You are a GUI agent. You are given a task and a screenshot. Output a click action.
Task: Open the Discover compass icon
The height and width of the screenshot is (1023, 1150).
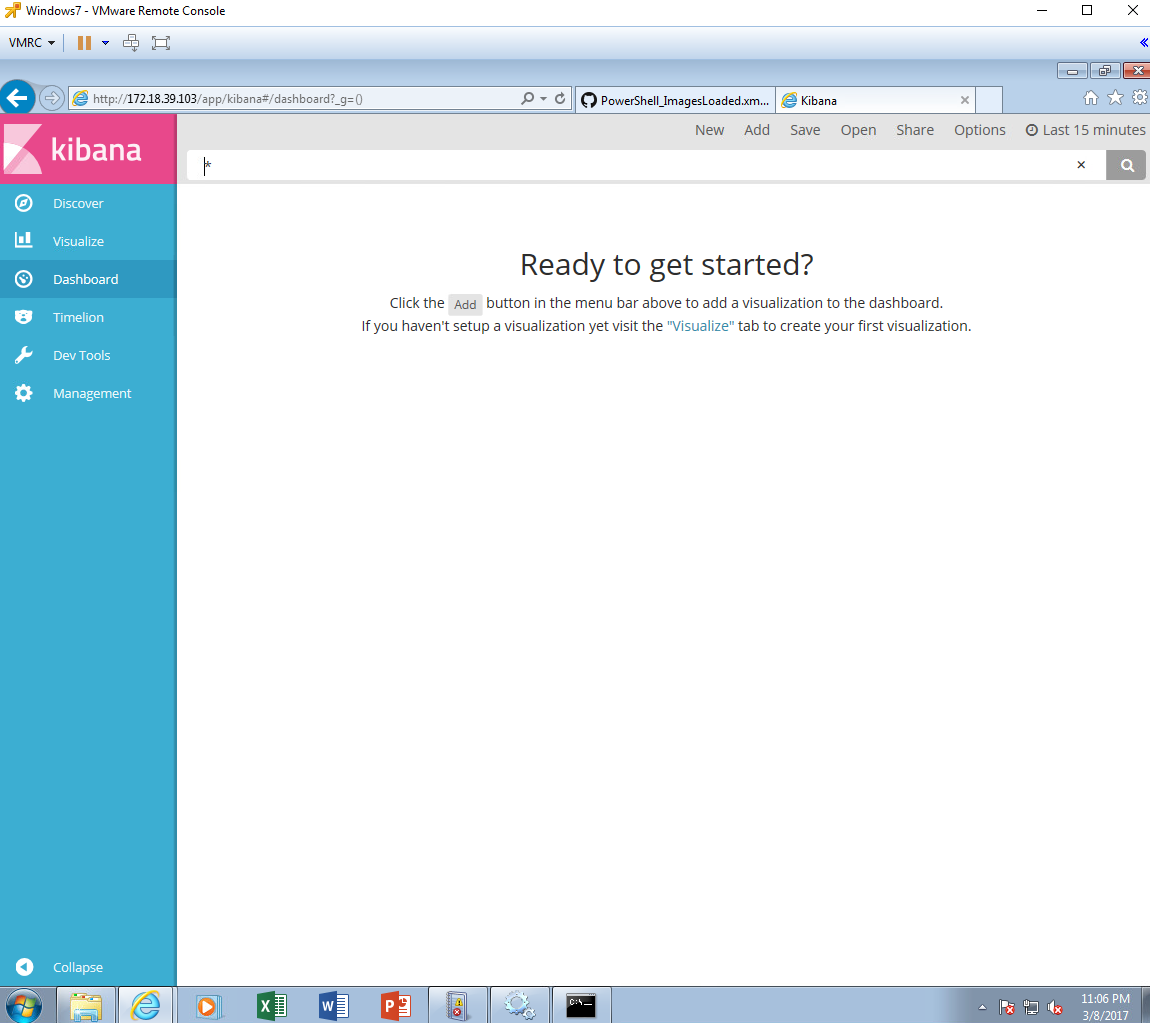tap(23, 203)
